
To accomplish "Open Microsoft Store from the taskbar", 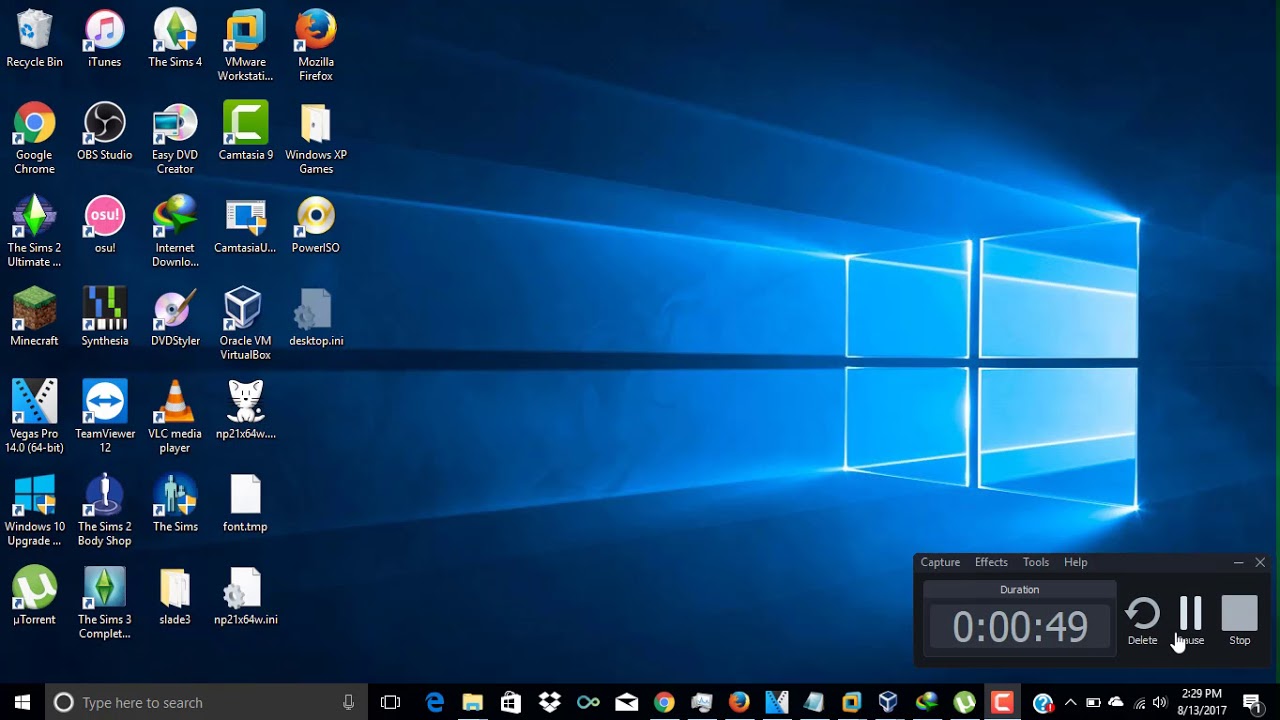I will 511,702.
